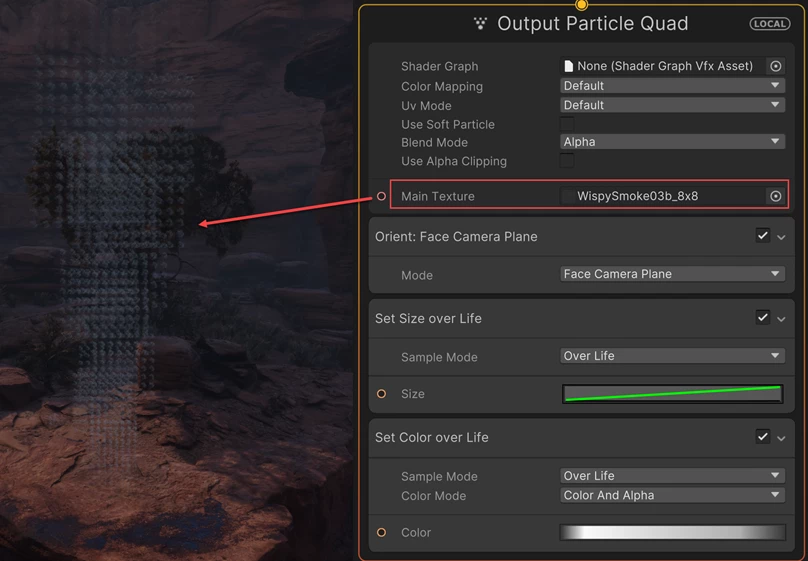Toggle the LOCAL space badge
This screenshot has height=561, width=808.
point(769,24)
